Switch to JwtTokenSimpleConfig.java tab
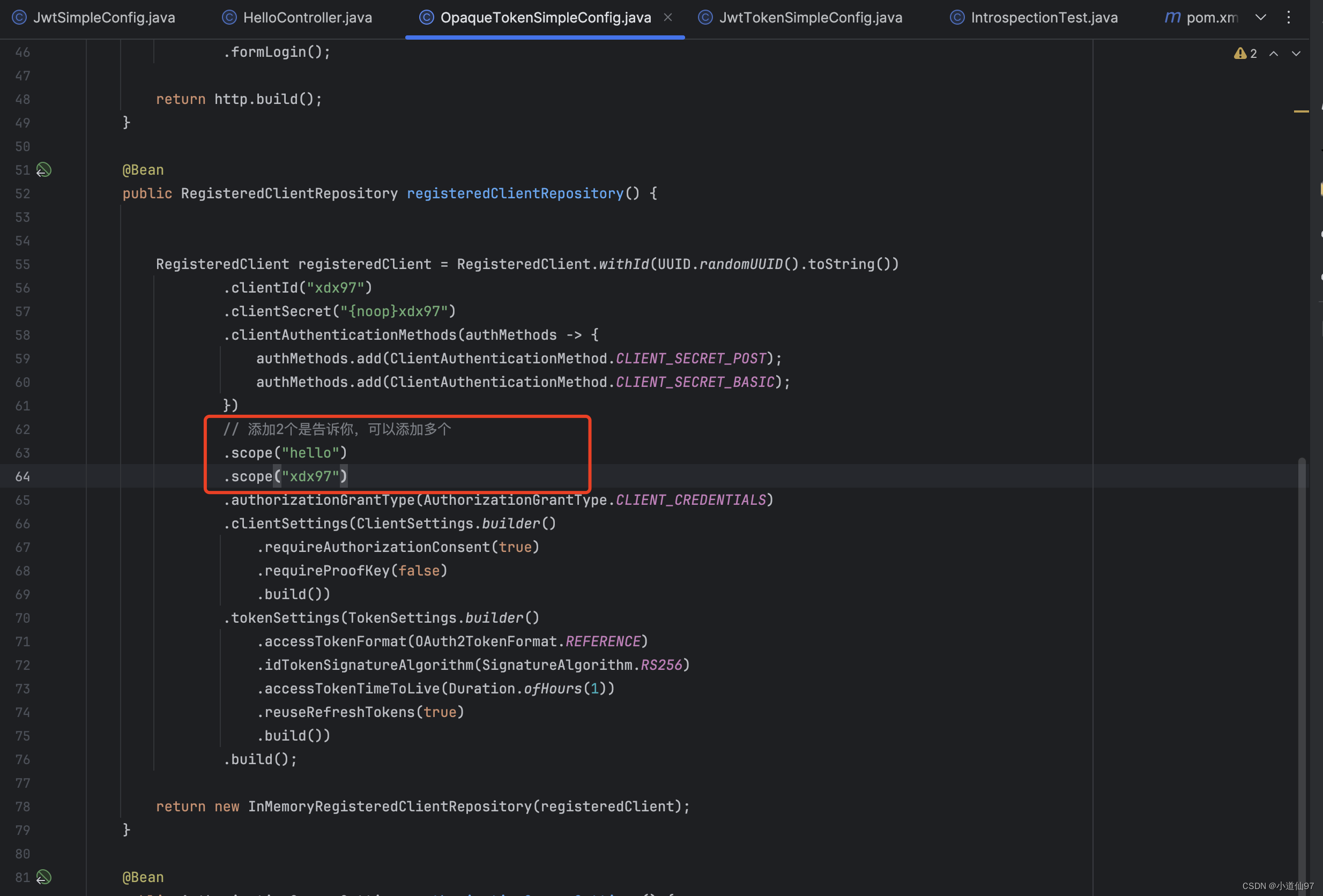The width and height of the screenshot is (1323, 896). 810,18
